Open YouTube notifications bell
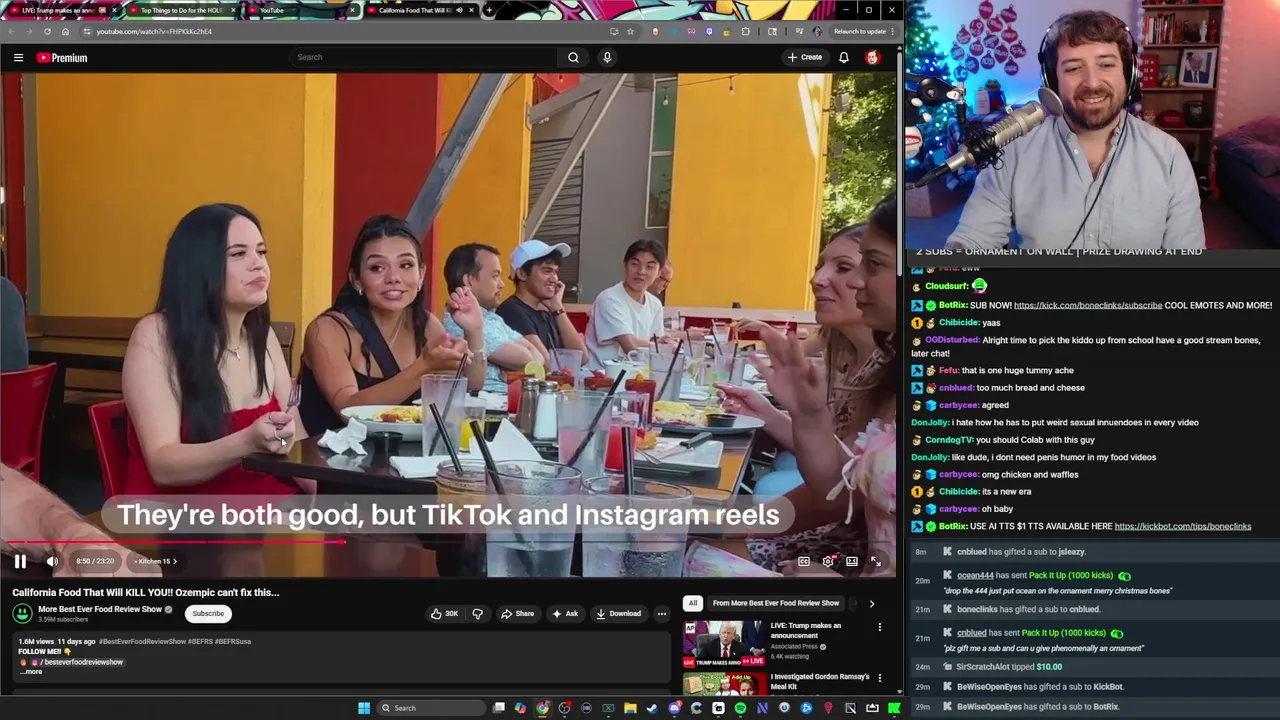1280x720 pixels. pyautogui.click(x=844, y=57)
